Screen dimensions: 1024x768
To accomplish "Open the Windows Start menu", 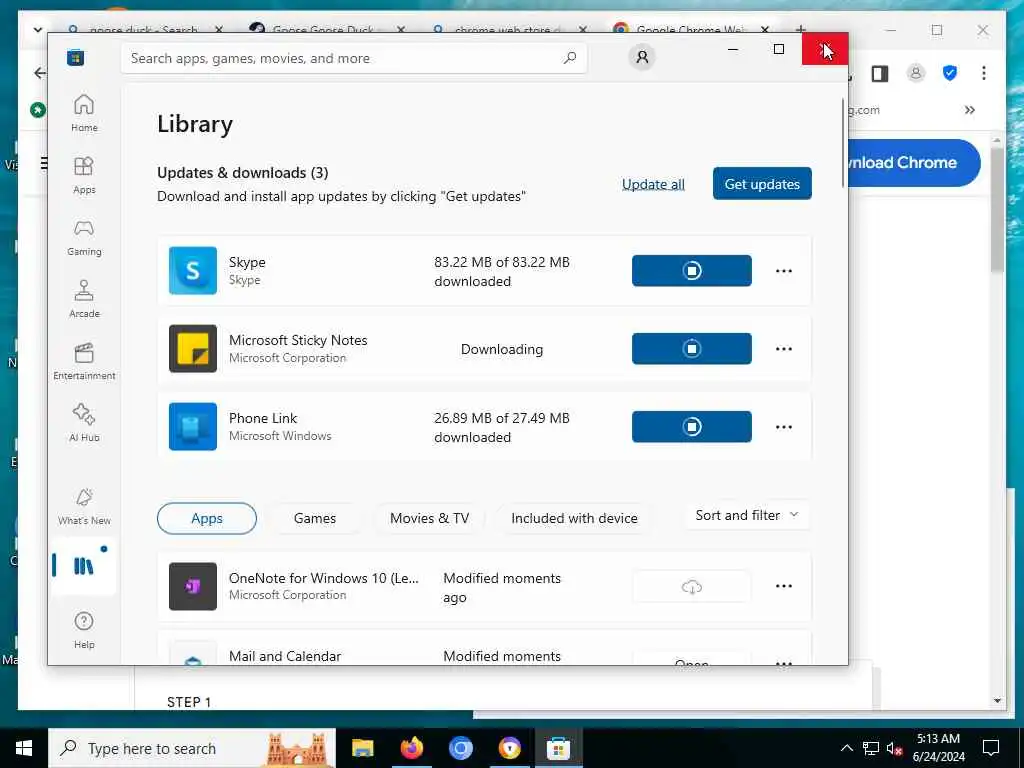I will [x=24, y=748].
